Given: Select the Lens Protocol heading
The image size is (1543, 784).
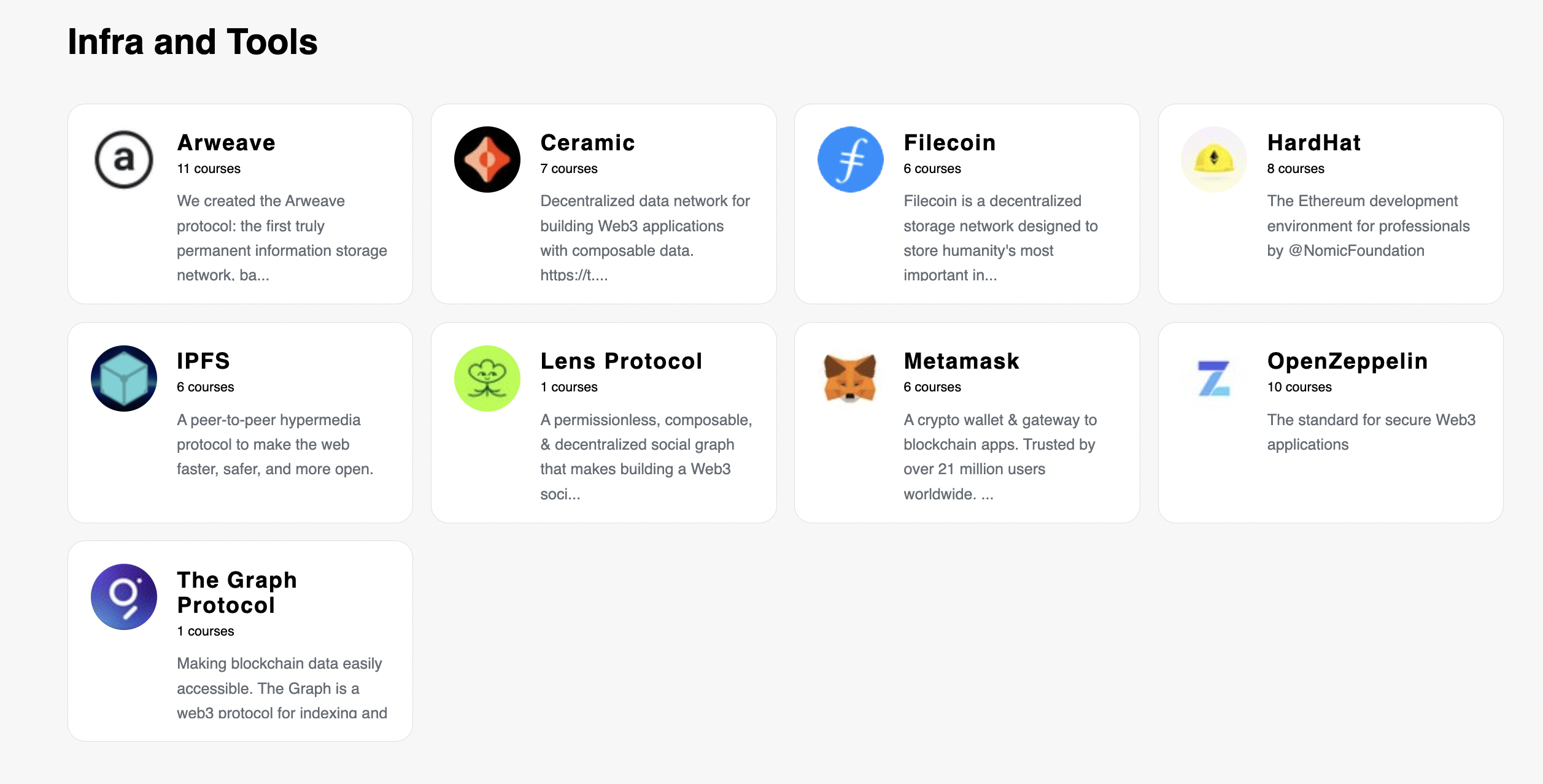Looking at the screenshot, I should coord(621,361).
